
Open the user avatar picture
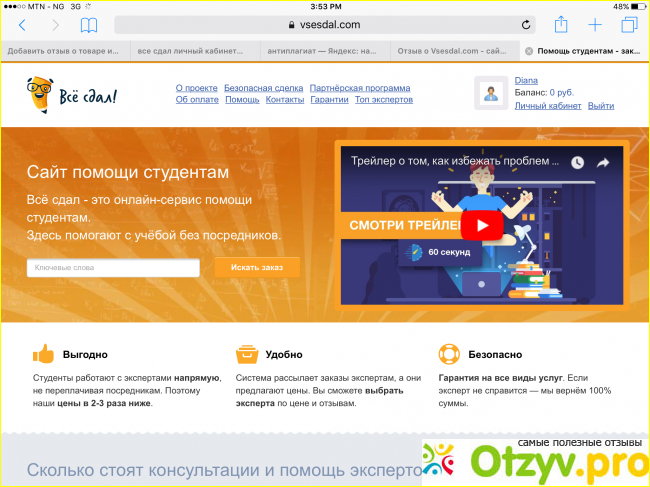pyautogui.click(x=492, y=94)
